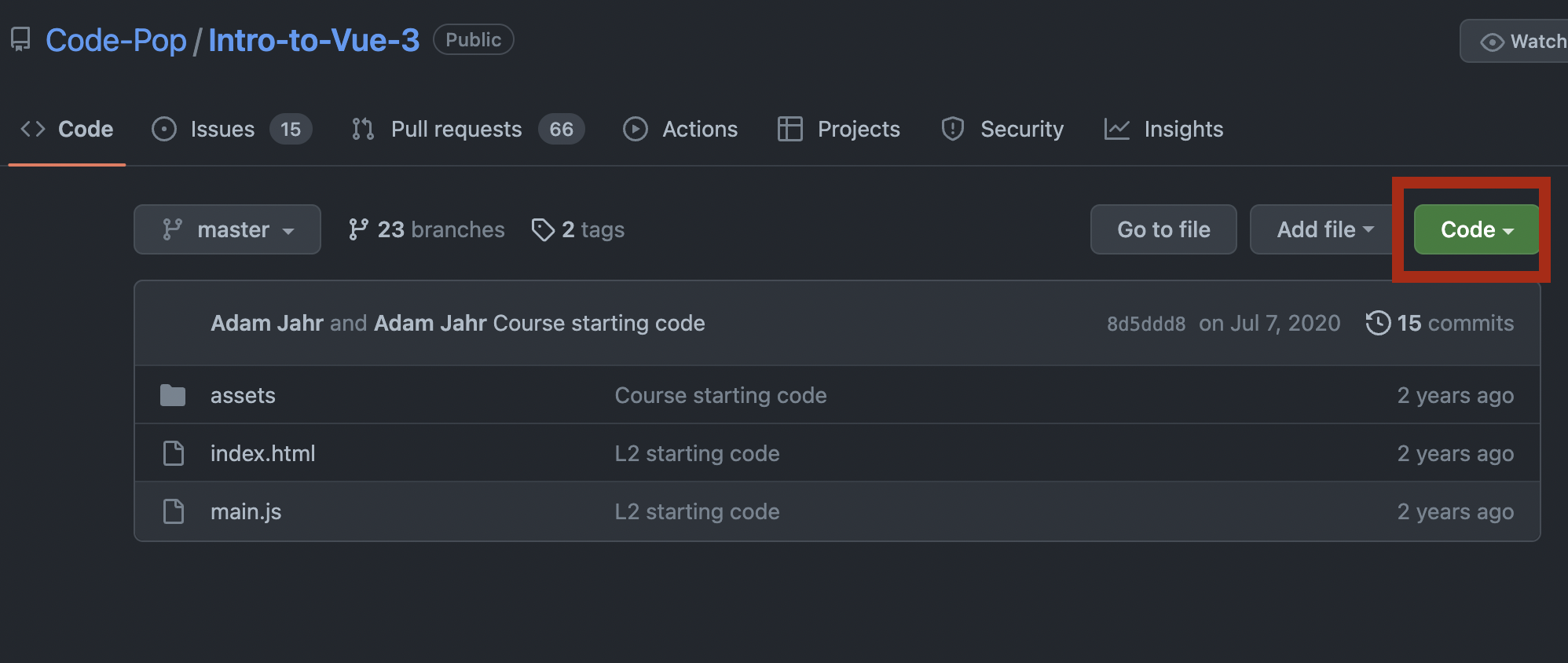Click the index.html row 2 years ago timestamp

coord(1455,453)
